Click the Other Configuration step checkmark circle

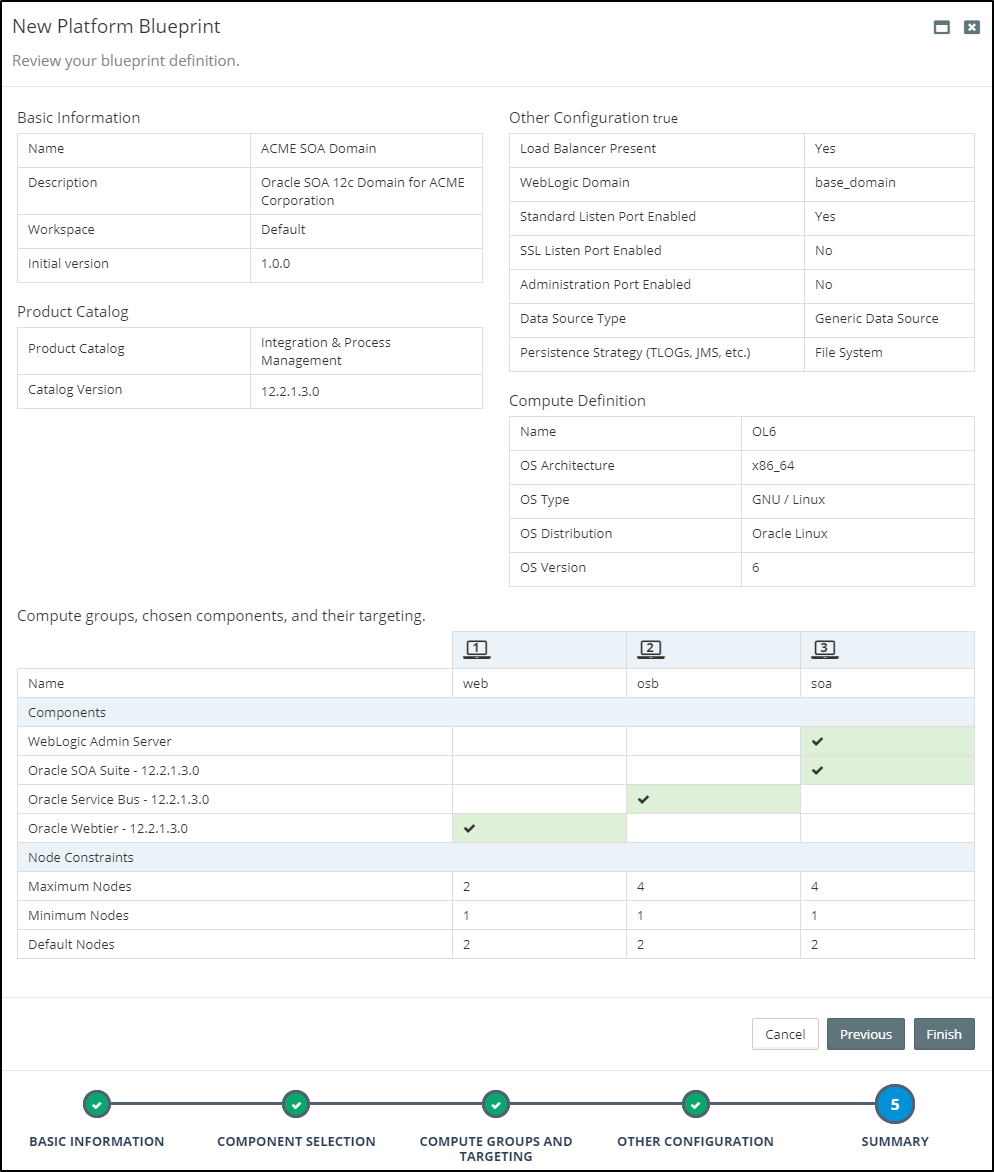[695, 1104]
